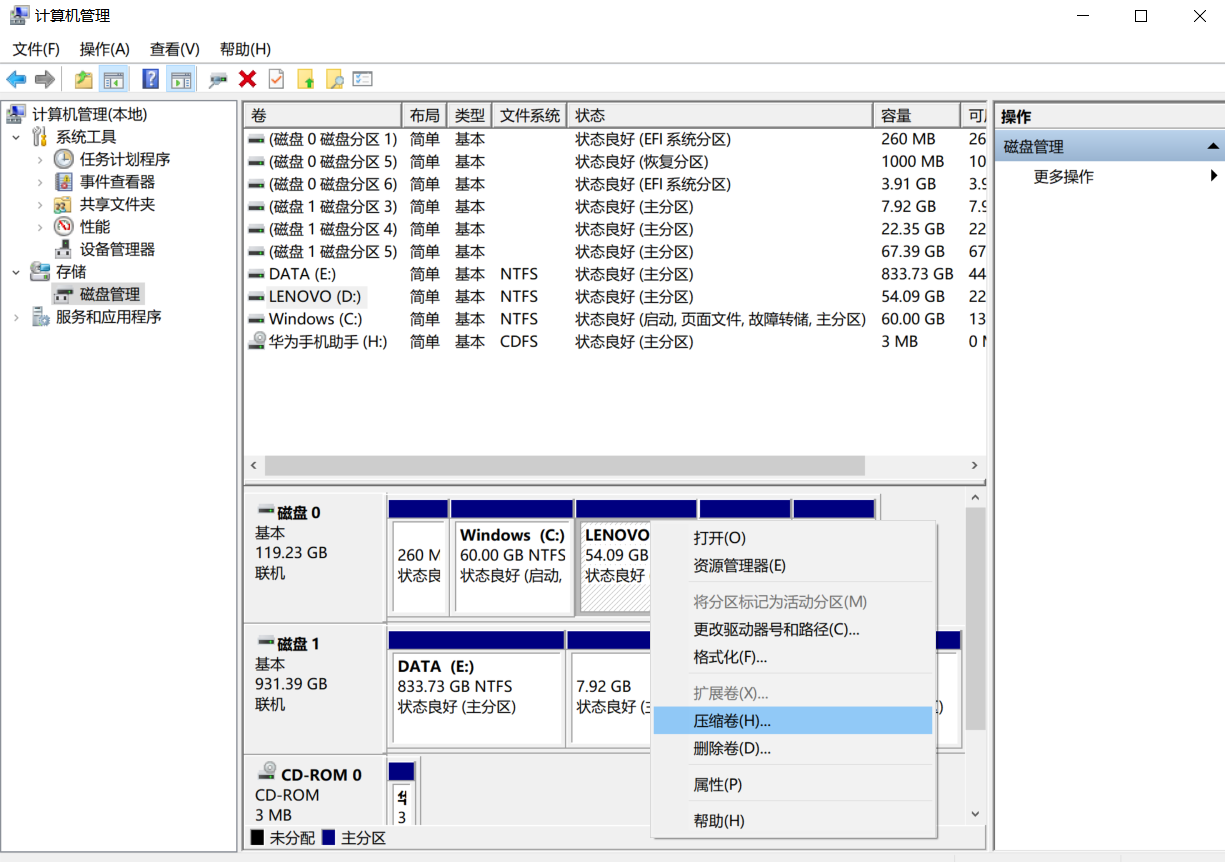Select 性能 in the tree
Screen dimensions: 1225x862
click(x=95, y=227)
